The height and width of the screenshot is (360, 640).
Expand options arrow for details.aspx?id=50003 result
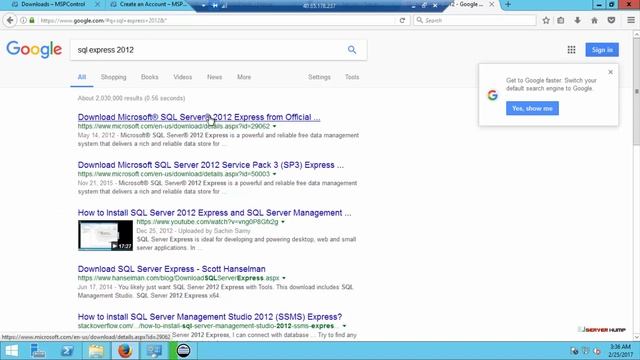point(274,174)
